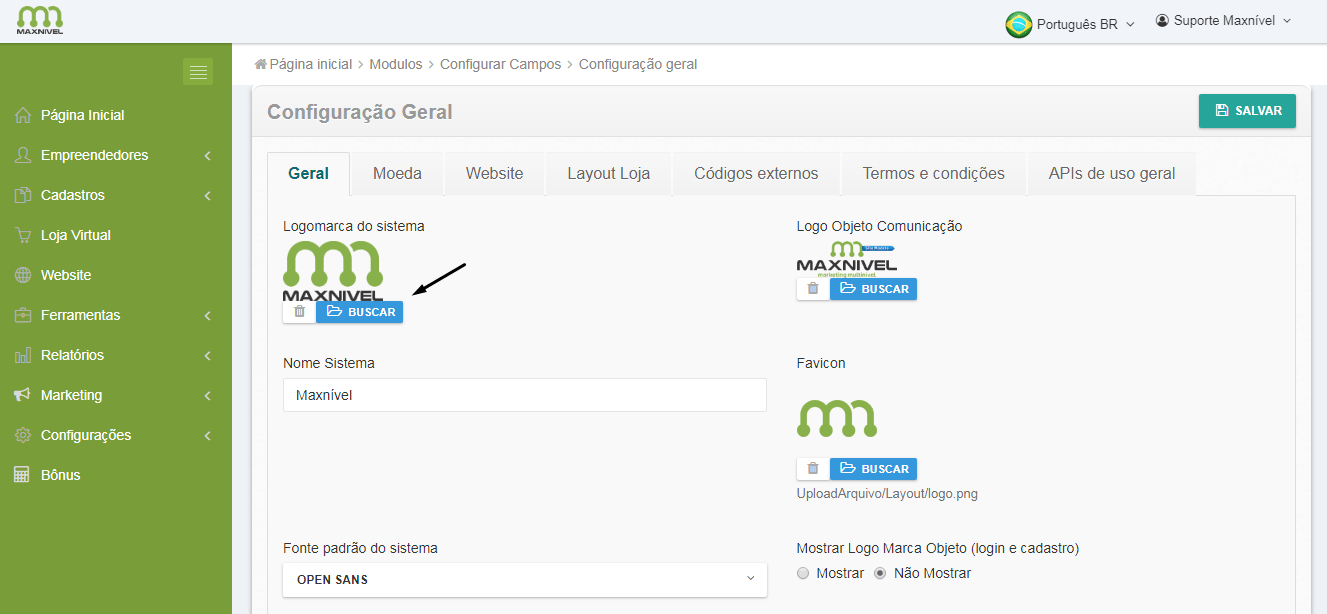Open the Fonte padrão do sistema dropdown

(525, 579)
